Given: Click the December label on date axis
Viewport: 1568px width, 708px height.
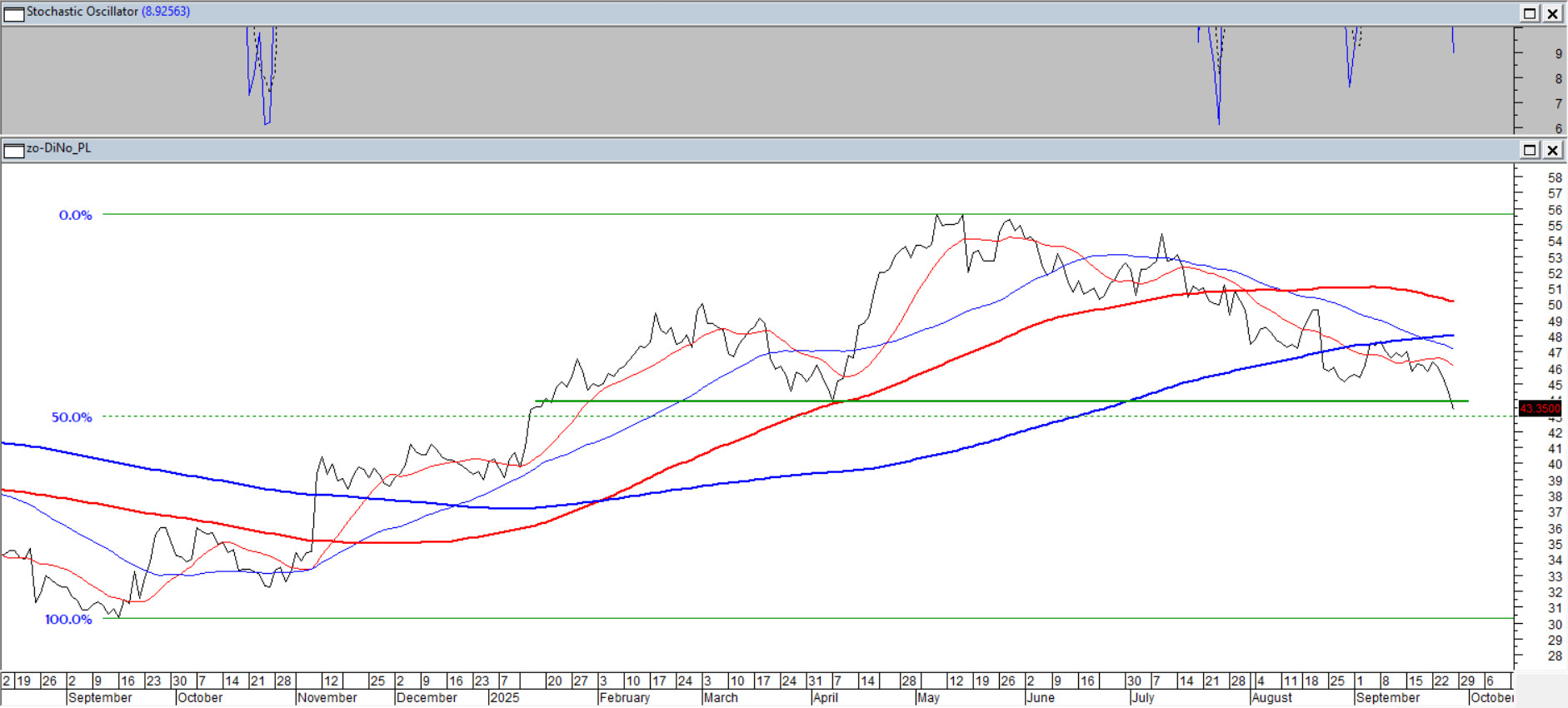Looking at the screenshot, I should tap(427, 698).
